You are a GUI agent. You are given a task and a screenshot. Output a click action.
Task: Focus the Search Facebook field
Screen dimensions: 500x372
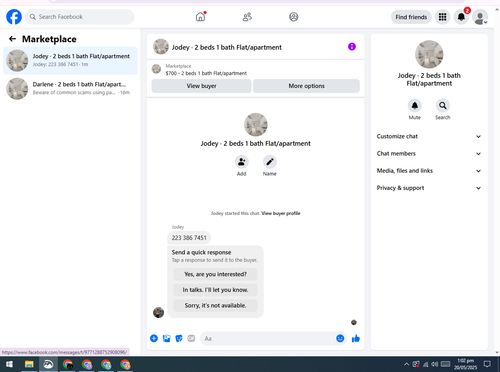80,17
